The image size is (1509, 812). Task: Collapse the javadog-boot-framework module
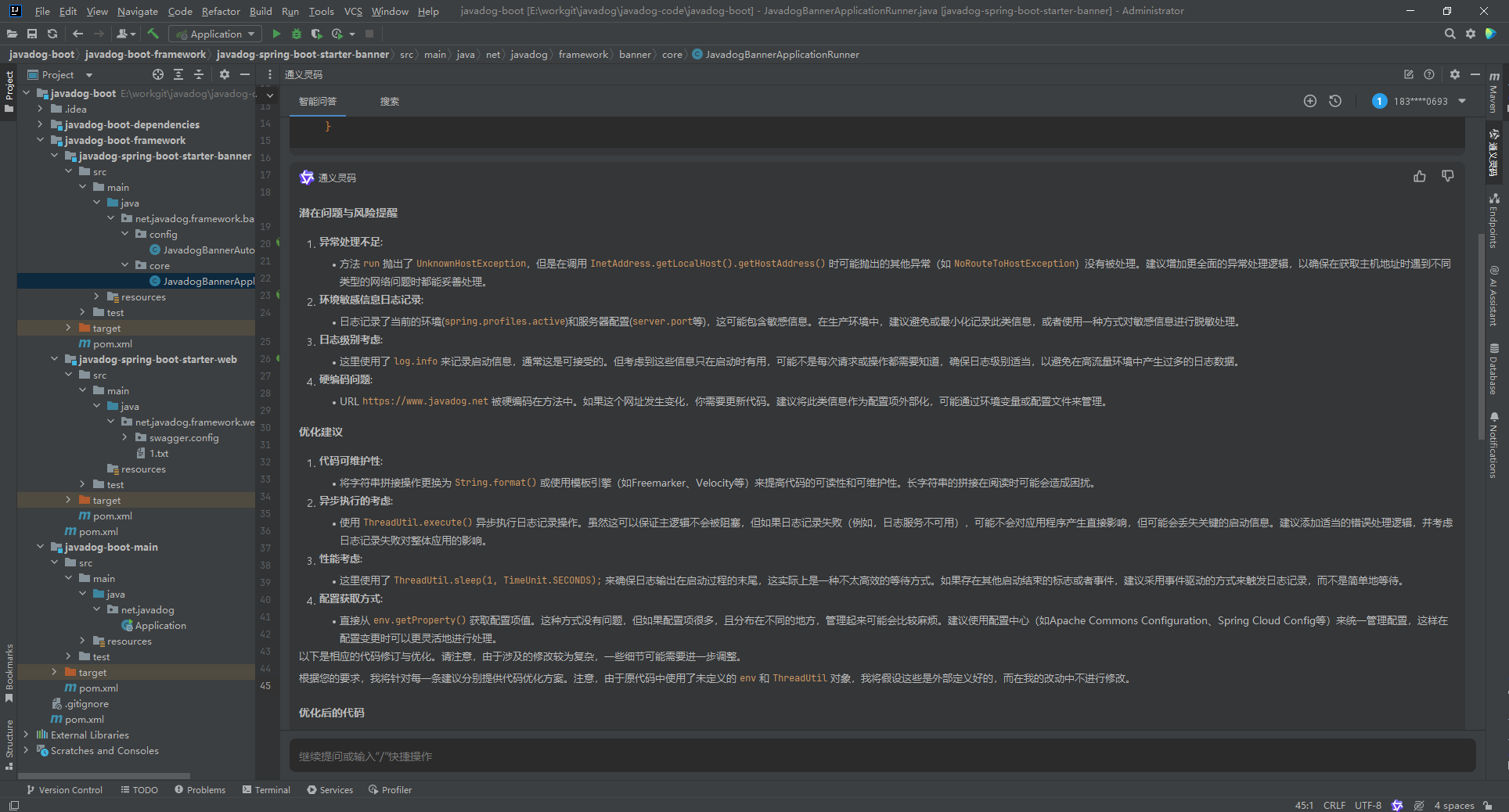[x=40, y=140]
